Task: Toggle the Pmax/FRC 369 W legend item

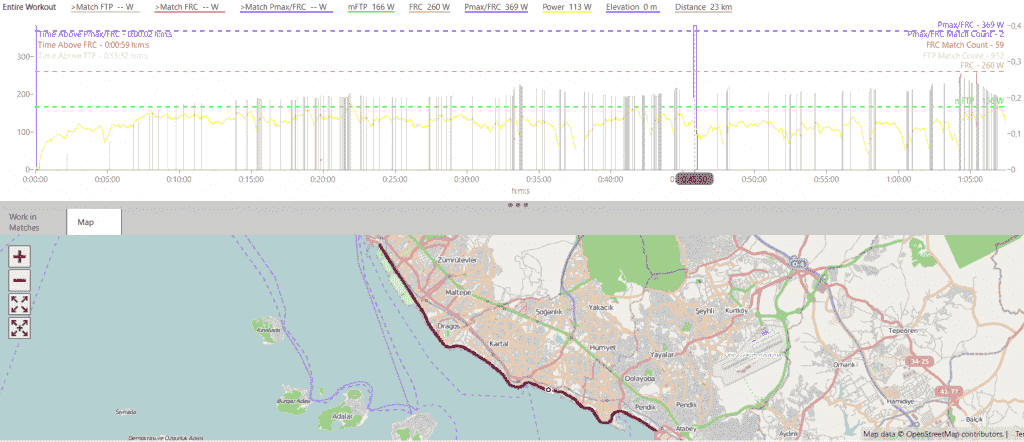Action: pyautogui.click(x=497, y=7)
